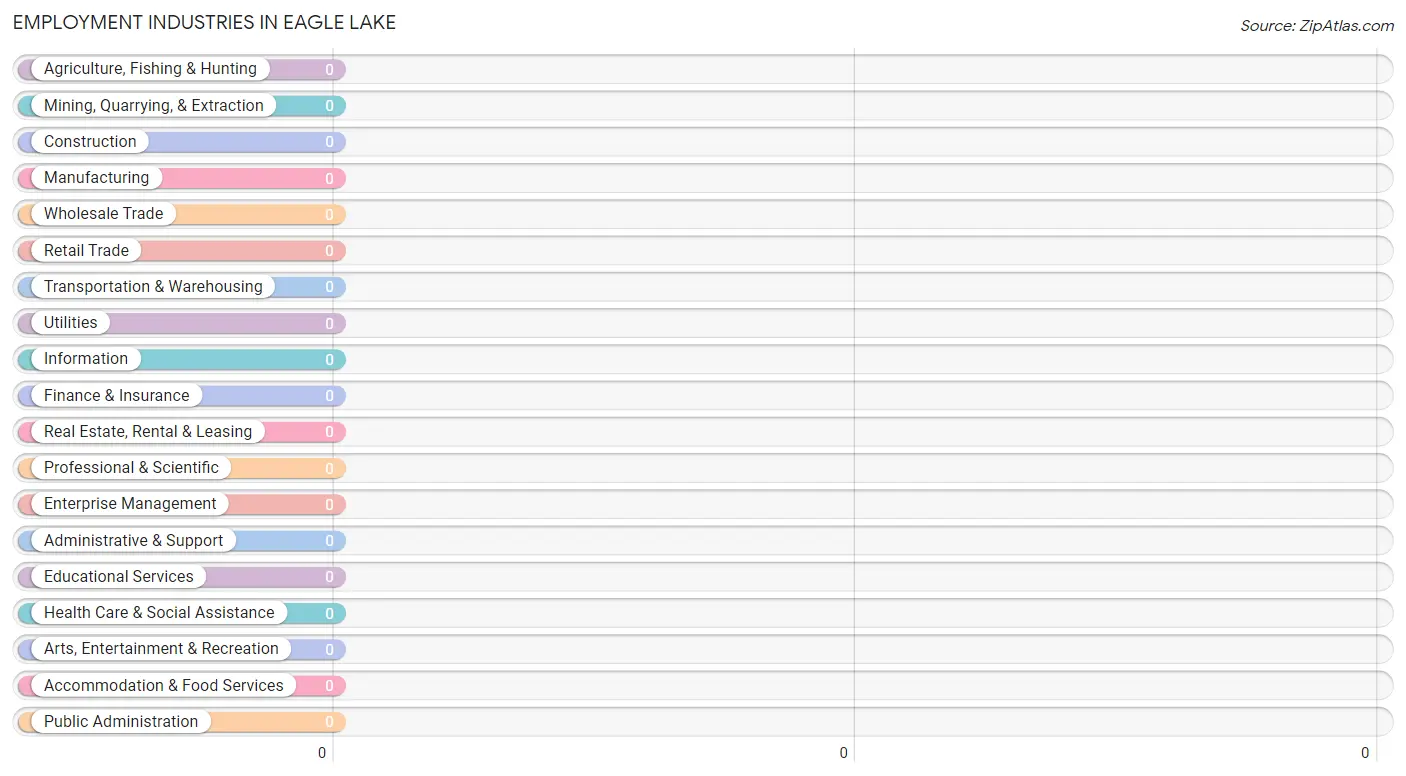Click the value 0 on the Agriculture bar
This screenshot has height=776, width=1406.
[329, 70]
